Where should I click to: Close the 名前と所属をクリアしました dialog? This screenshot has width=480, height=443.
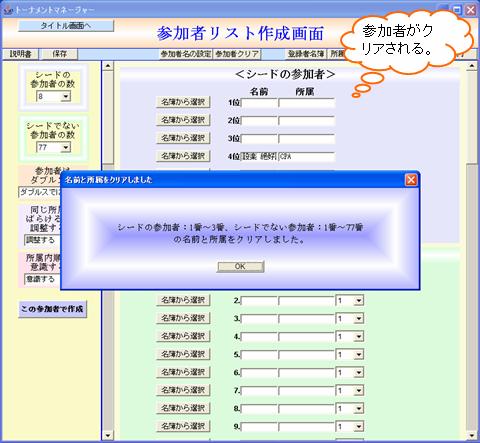tap(411, 180)
